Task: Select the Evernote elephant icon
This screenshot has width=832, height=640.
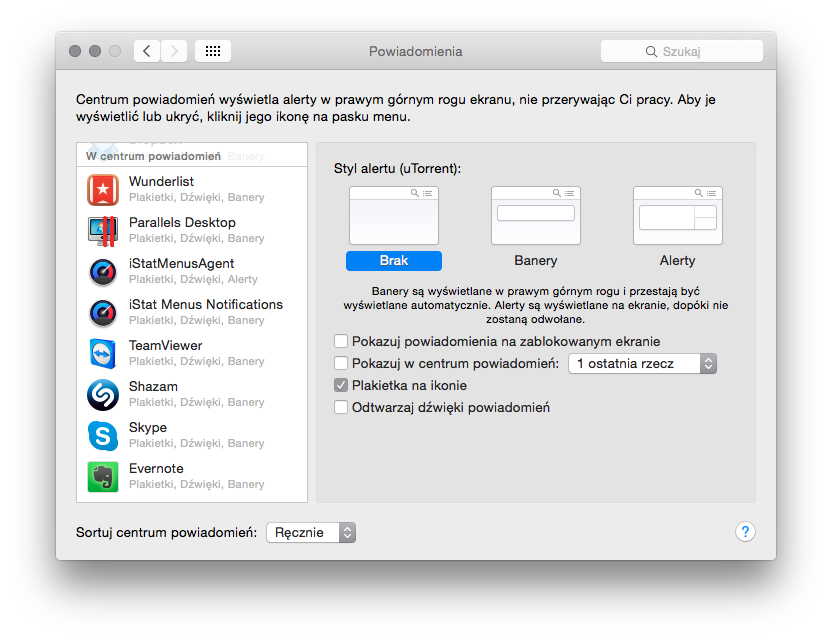Action: point(103,477)
